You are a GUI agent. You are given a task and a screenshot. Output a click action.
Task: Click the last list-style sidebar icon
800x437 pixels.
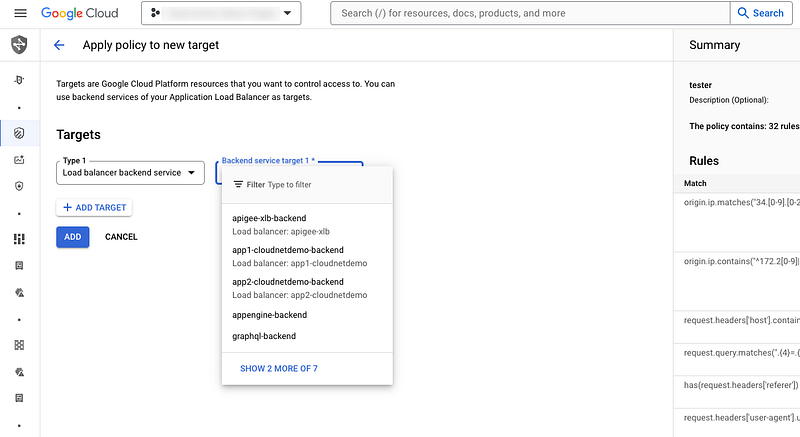[x=19, y=398]
